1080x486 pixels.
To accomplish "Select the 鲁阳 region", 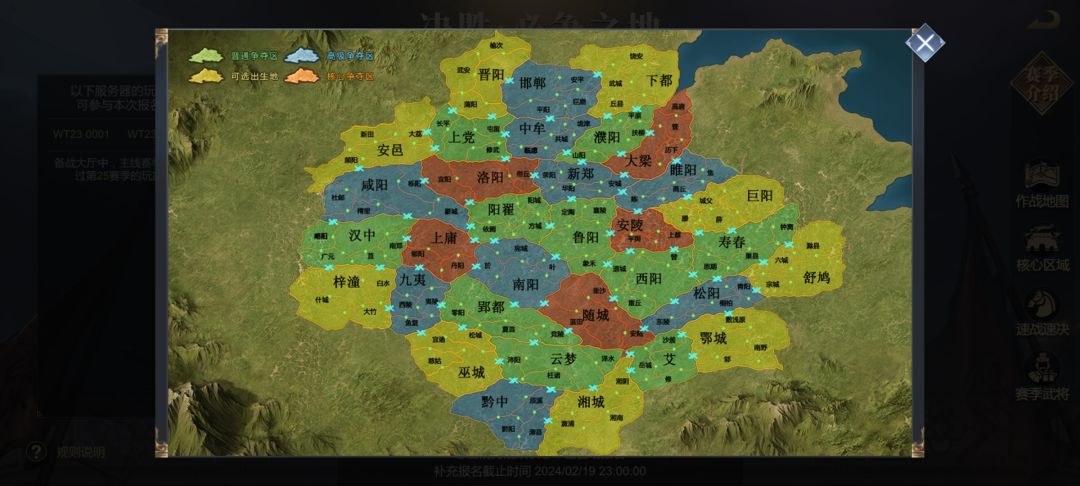I will tap(585, 237).
